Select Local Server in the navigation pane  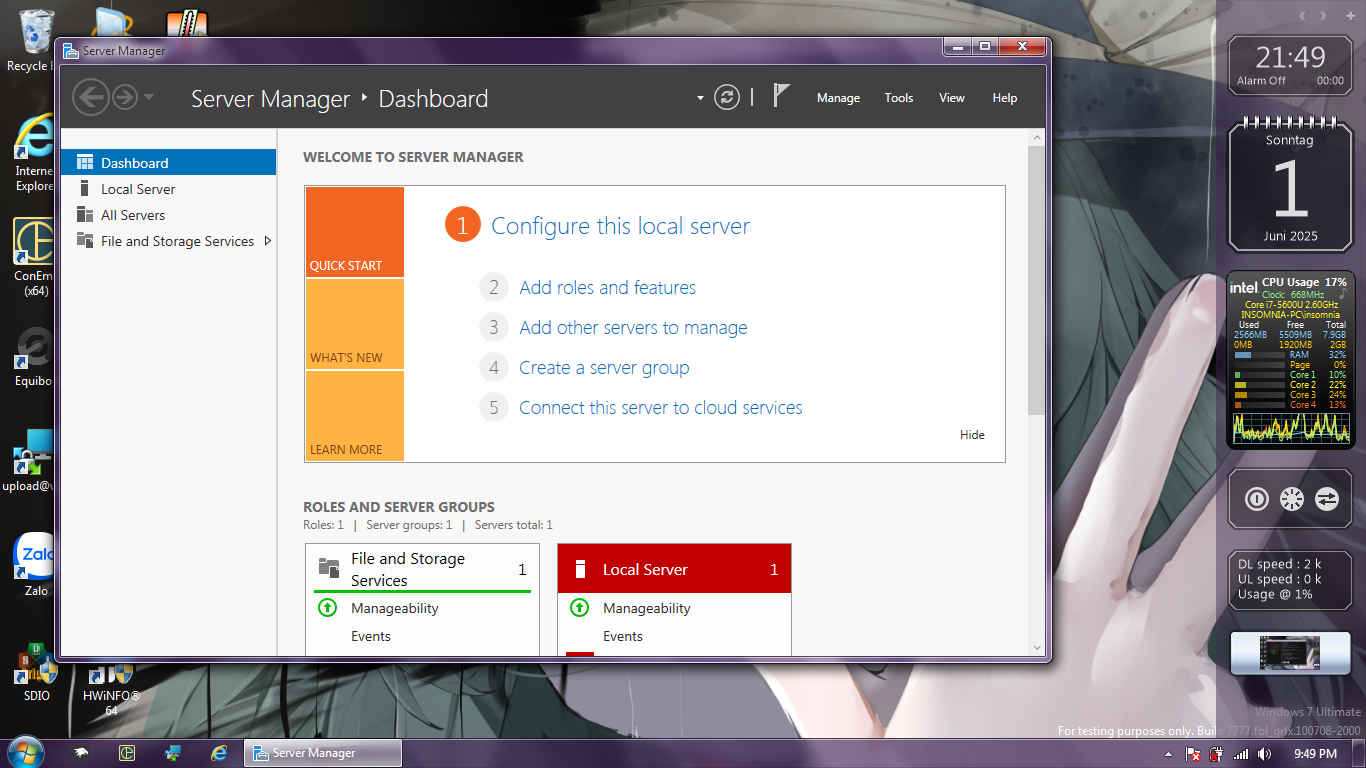[168, 188]
